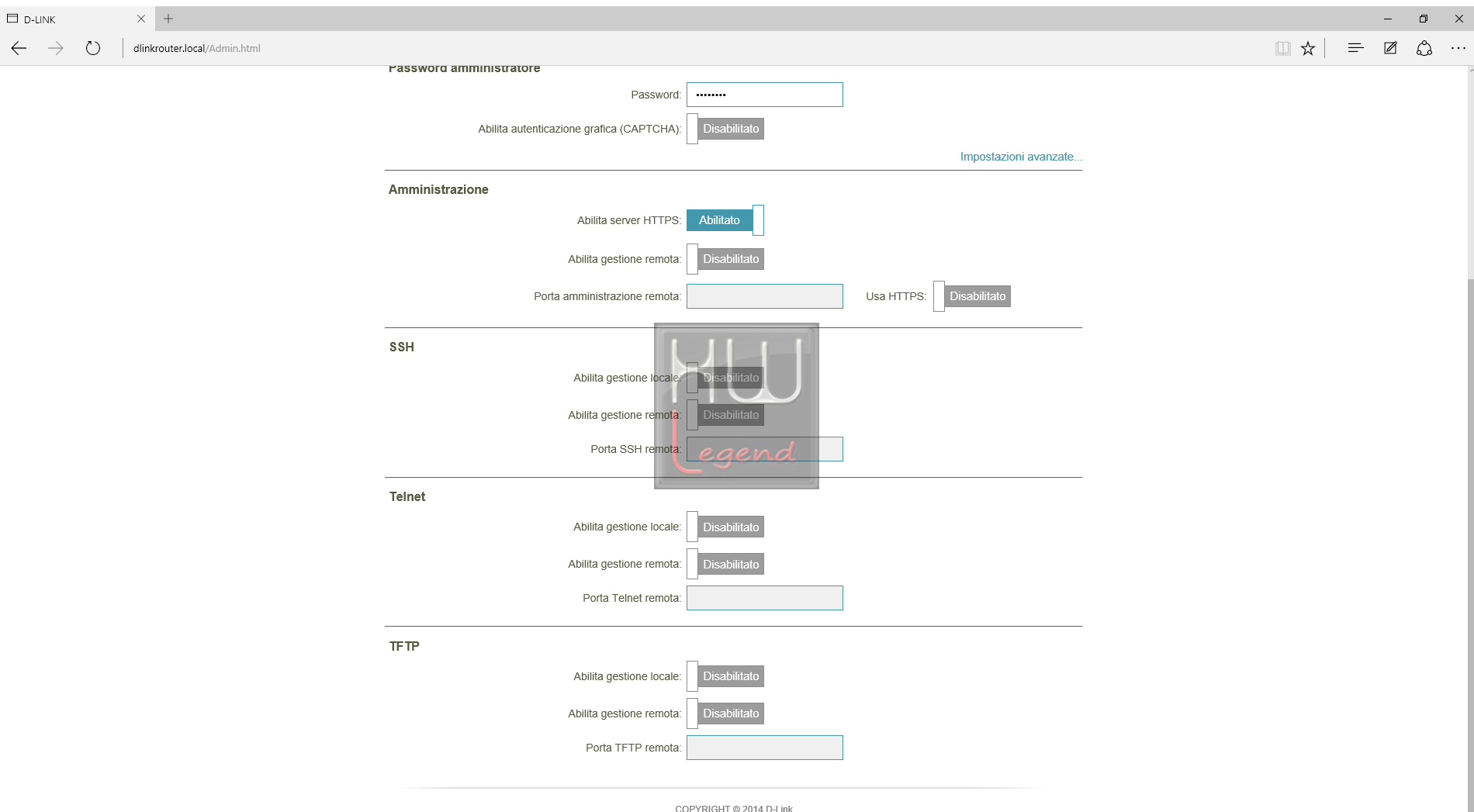Screen dimensions: 1474x812
Task: Toggle SSH Abilita gestione locale
Action: (725, 378)
